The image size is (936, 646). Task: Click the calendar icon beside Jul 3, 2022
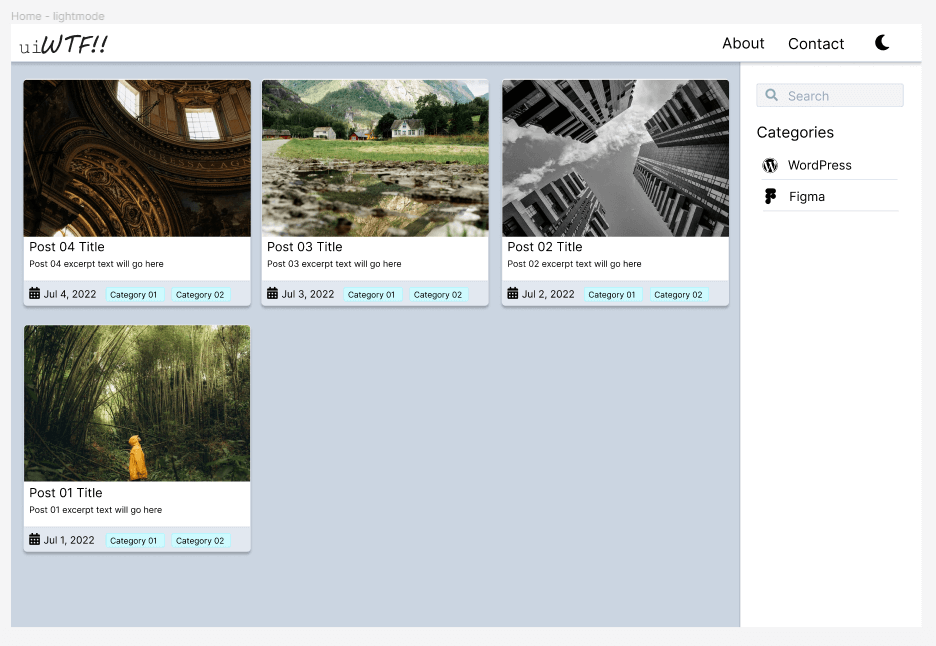pos(272,293)
